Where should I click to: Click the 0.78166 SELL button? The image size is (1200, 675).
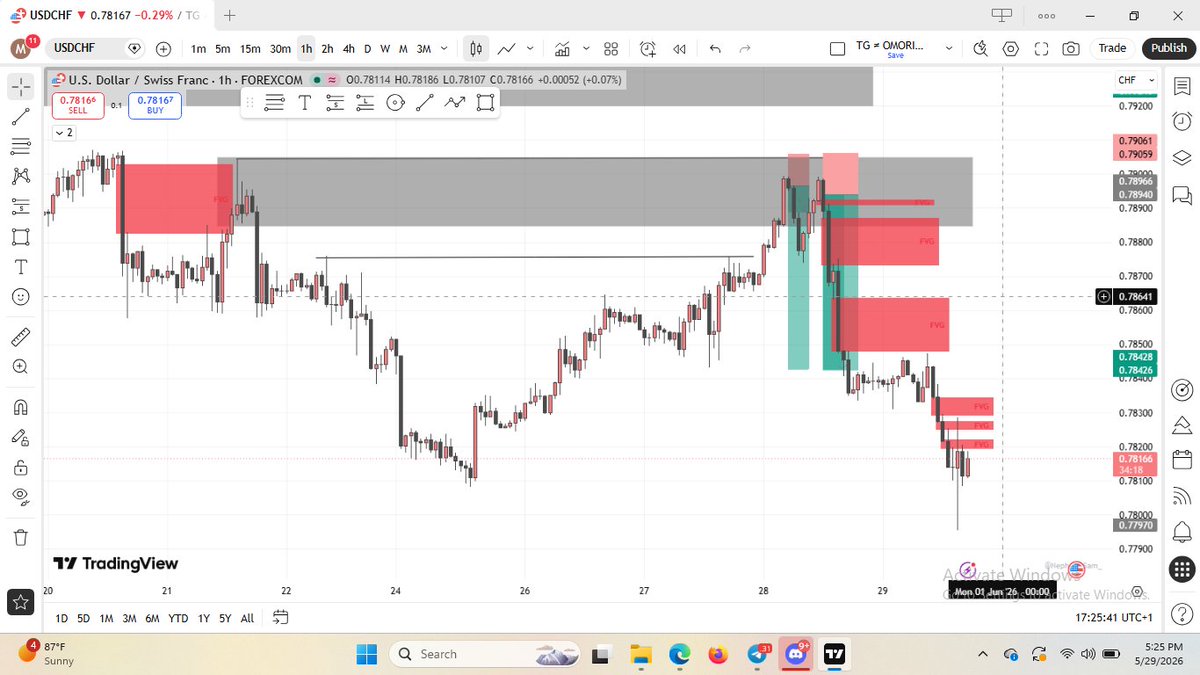tap(77, 105)
